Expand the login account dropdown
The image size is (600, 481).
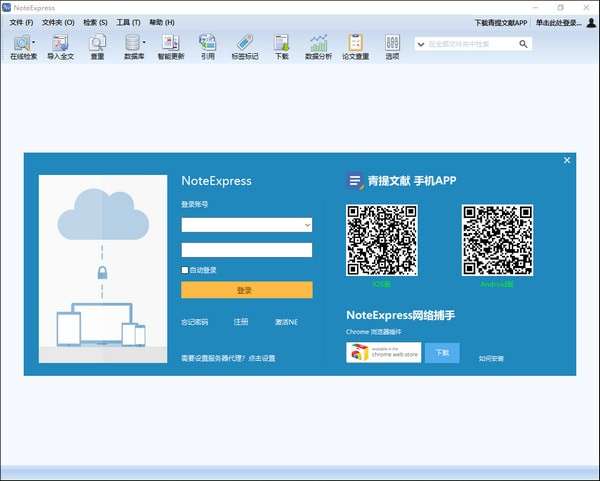(307, 226)
